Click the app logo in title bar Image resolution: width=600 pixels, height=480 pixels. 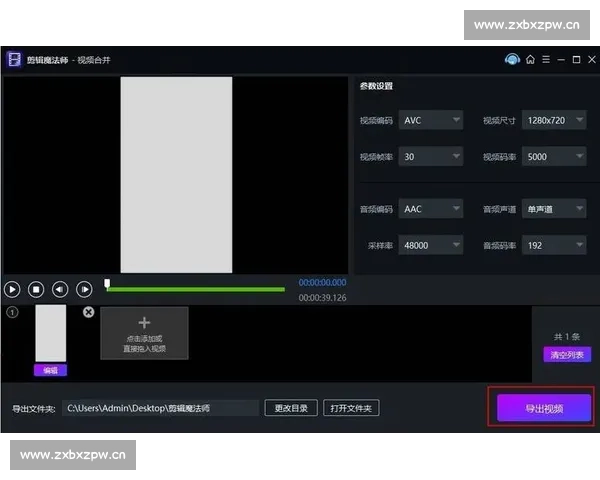(14, 59)
